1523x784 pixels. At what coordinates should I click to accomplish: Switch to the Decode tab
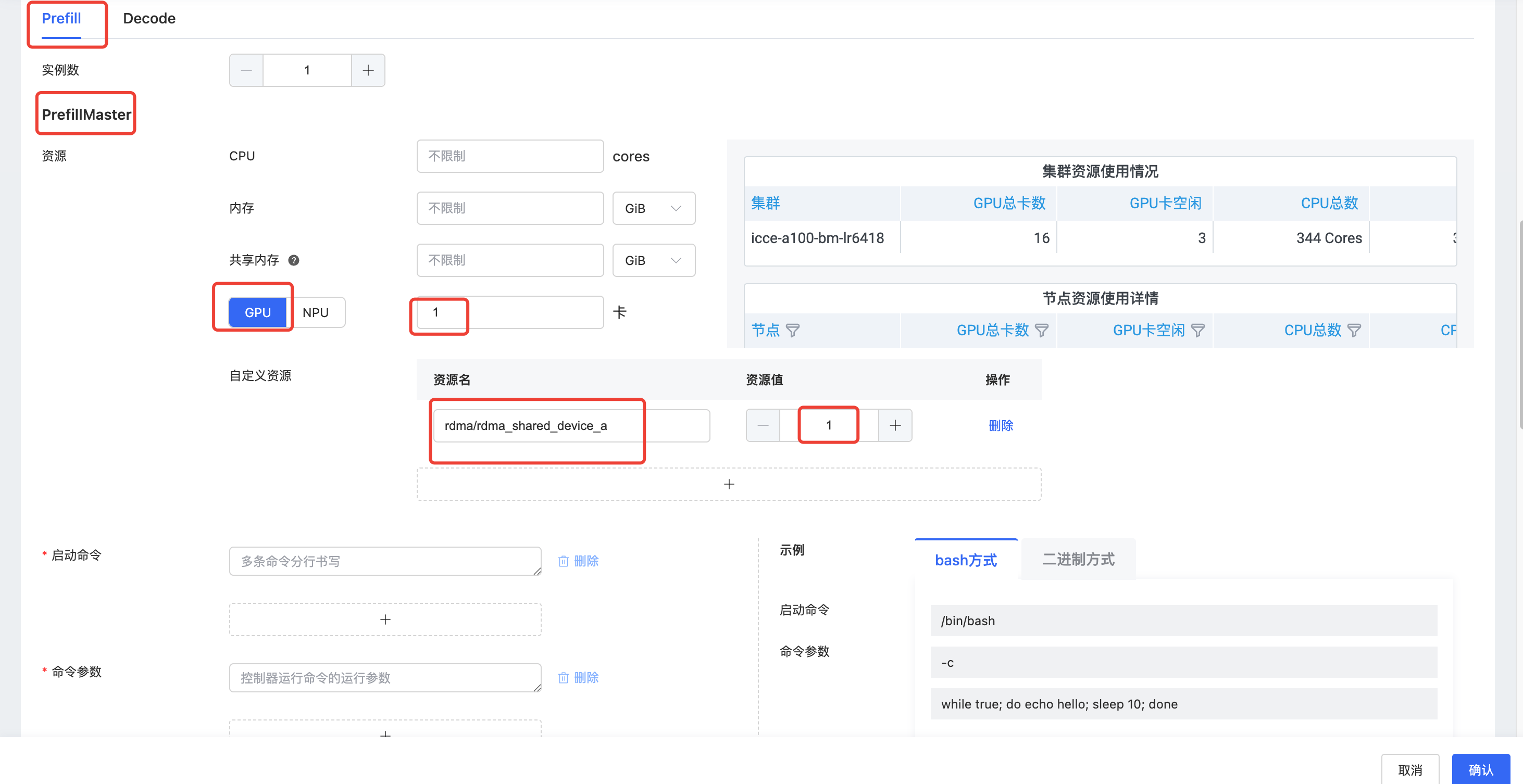pos(149,18)
